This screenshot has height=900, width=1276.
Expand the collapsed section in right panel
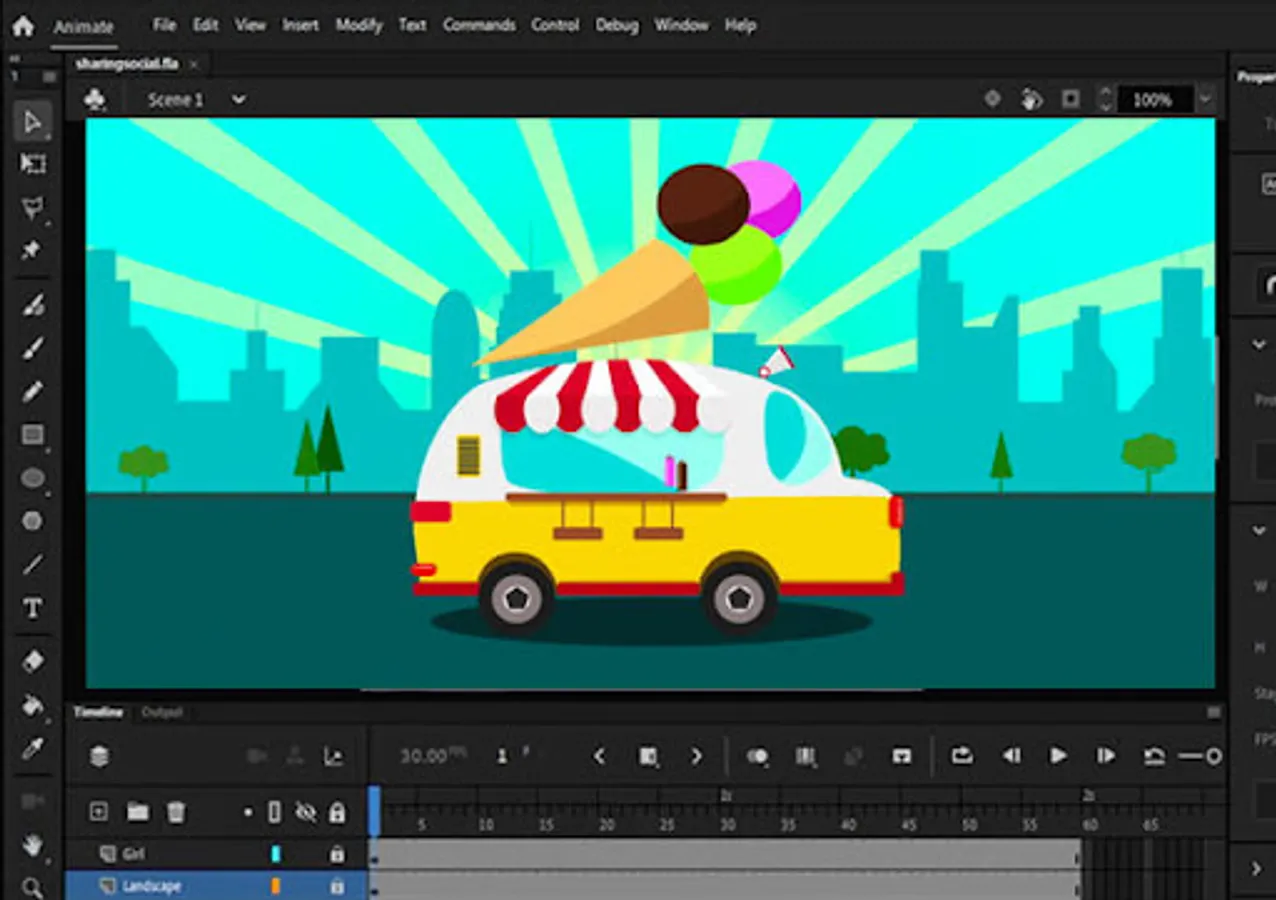[1257, 868]
